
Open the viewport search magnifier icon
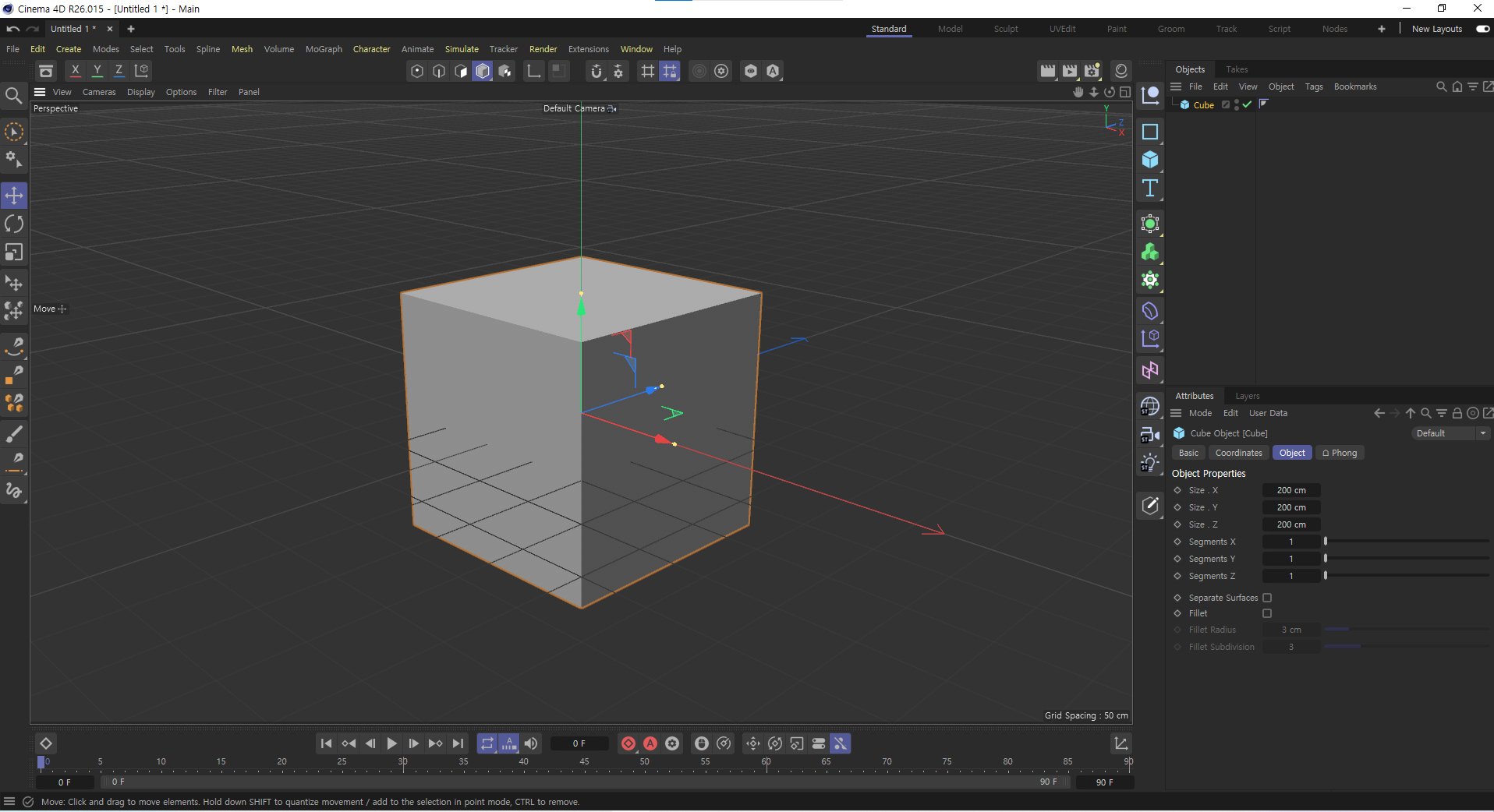tap(13, 96)
